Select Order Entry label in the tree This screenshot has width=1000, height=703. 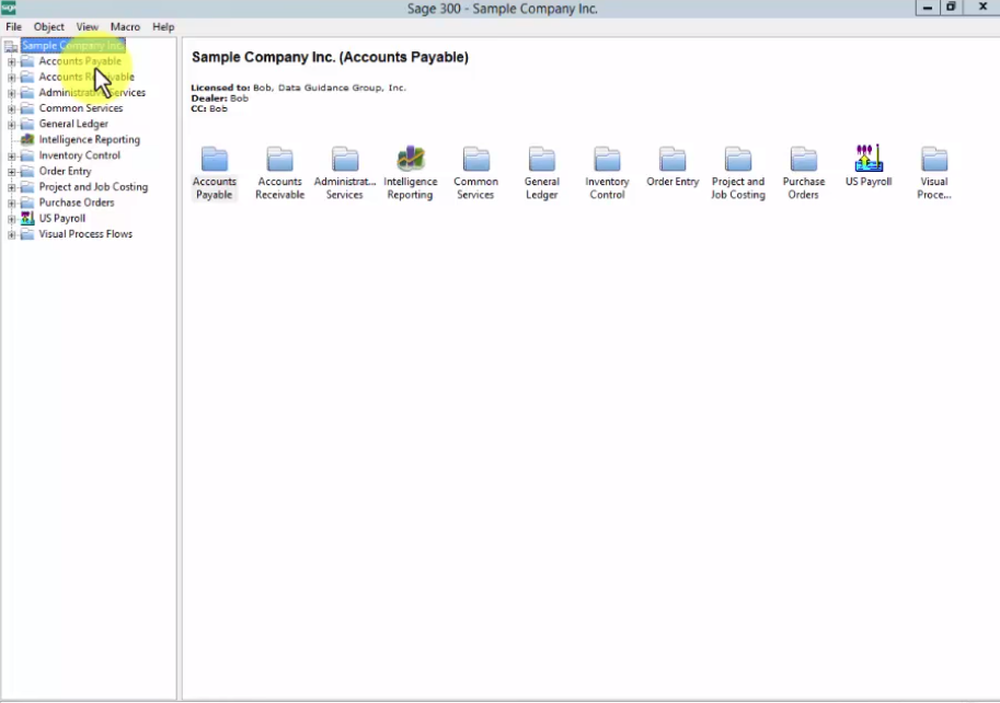click(65, 171)
